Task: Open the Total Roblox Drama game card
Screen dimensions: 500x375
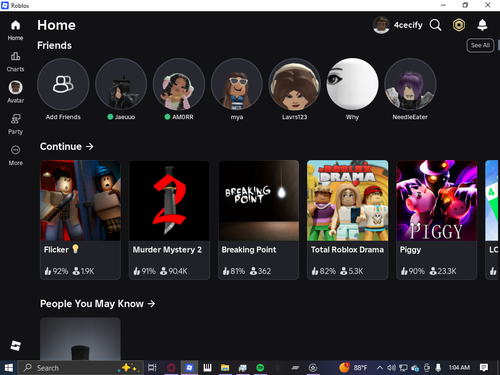Action: coord(347,220)
